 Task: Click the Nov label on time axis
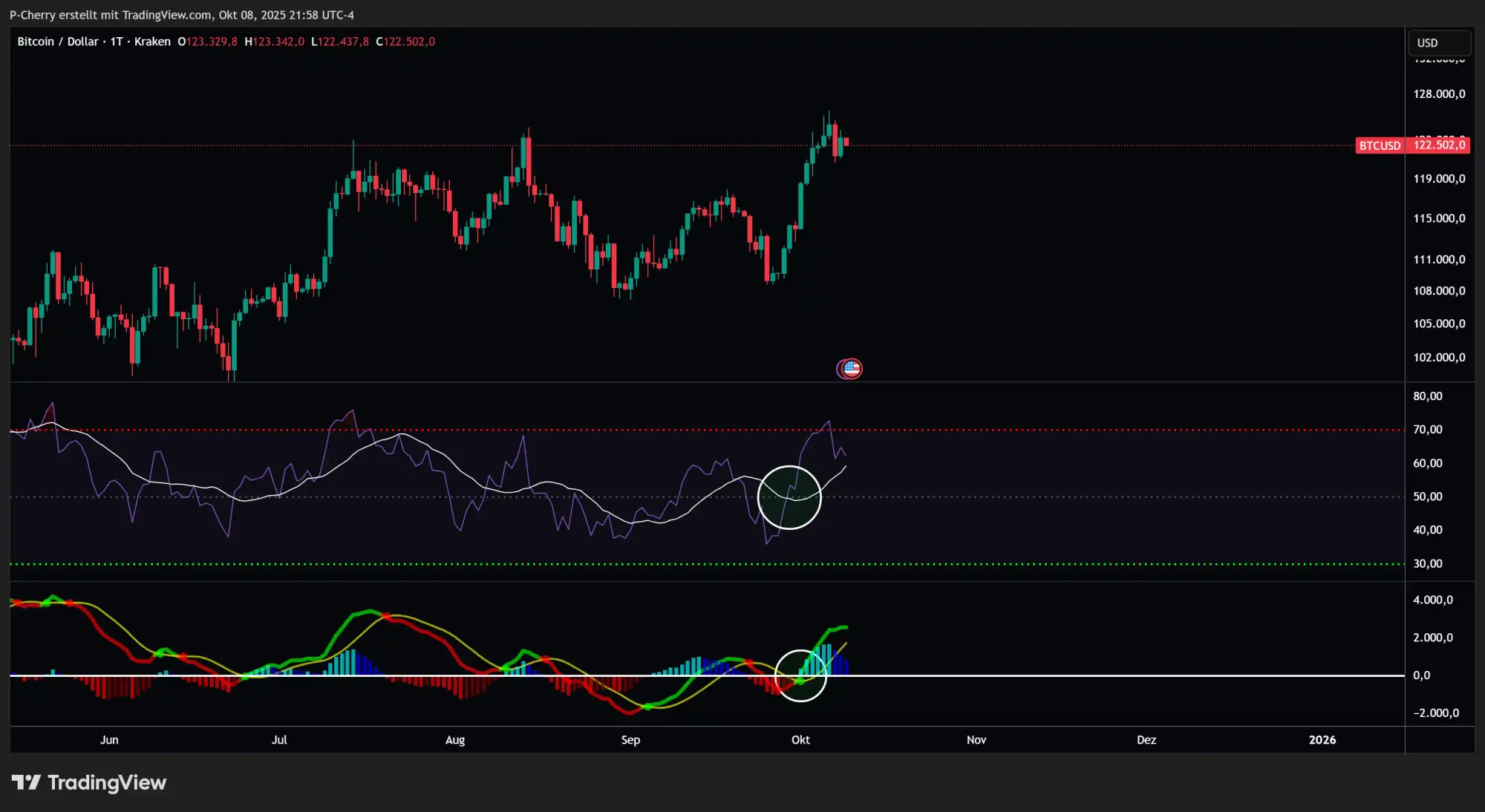[x=976, y=740]
